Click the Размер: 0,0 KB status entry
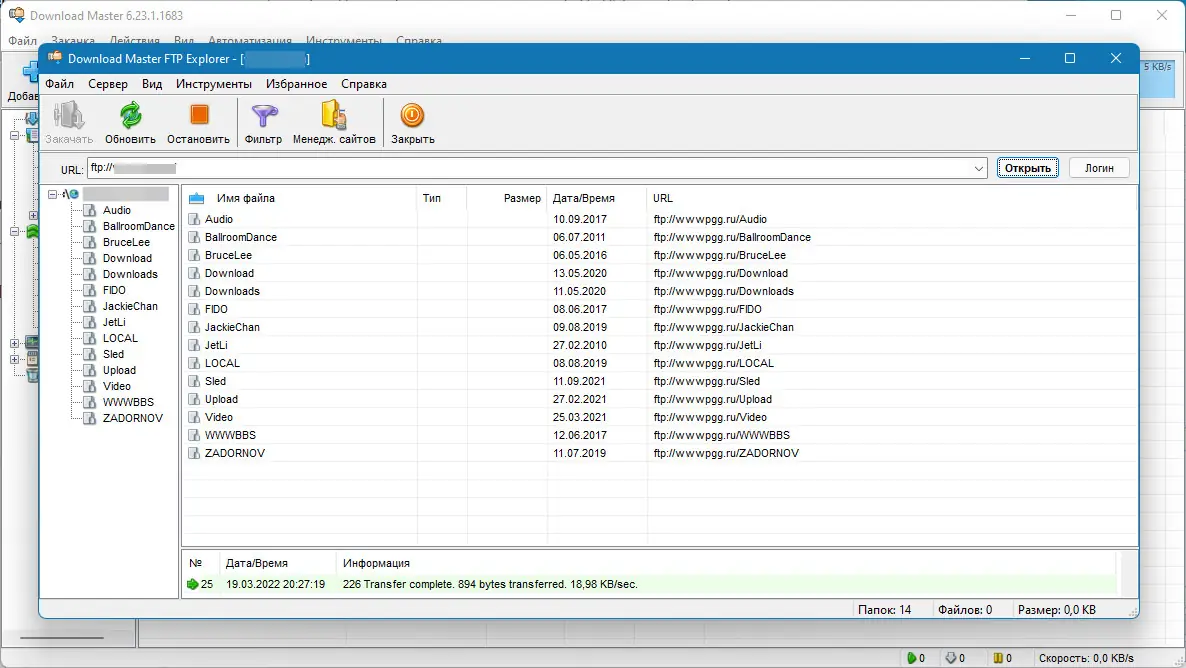Image resolution: width=1186 pixels, height=668 pixels. (x=1057, y=610)
